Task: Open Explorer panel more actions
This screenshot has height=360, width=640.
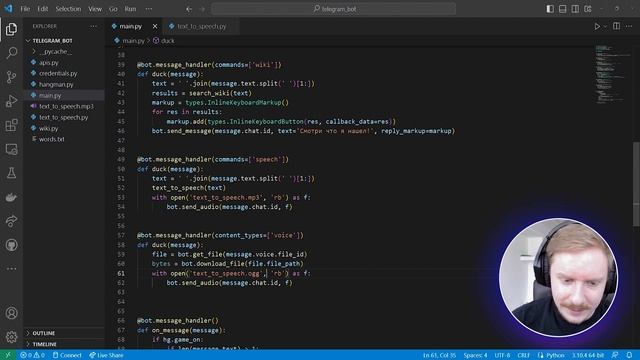Action: 93,26
